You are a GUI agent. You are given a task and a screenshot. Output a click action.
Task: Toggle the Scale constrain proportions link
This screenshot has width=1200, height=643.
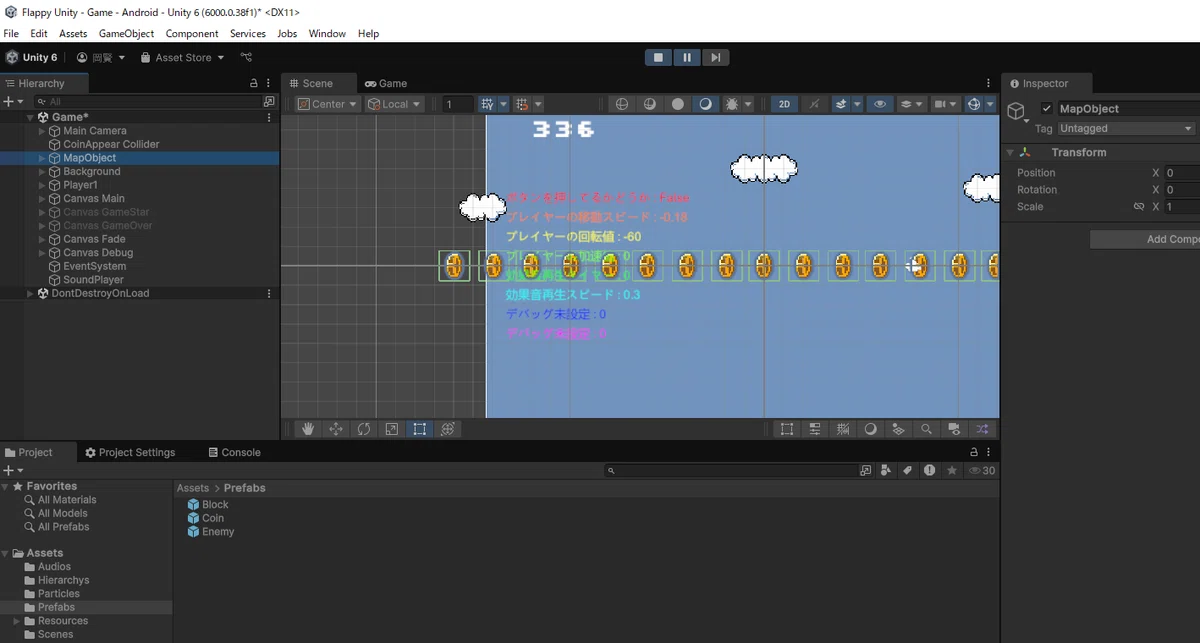tap(1138, 207)
